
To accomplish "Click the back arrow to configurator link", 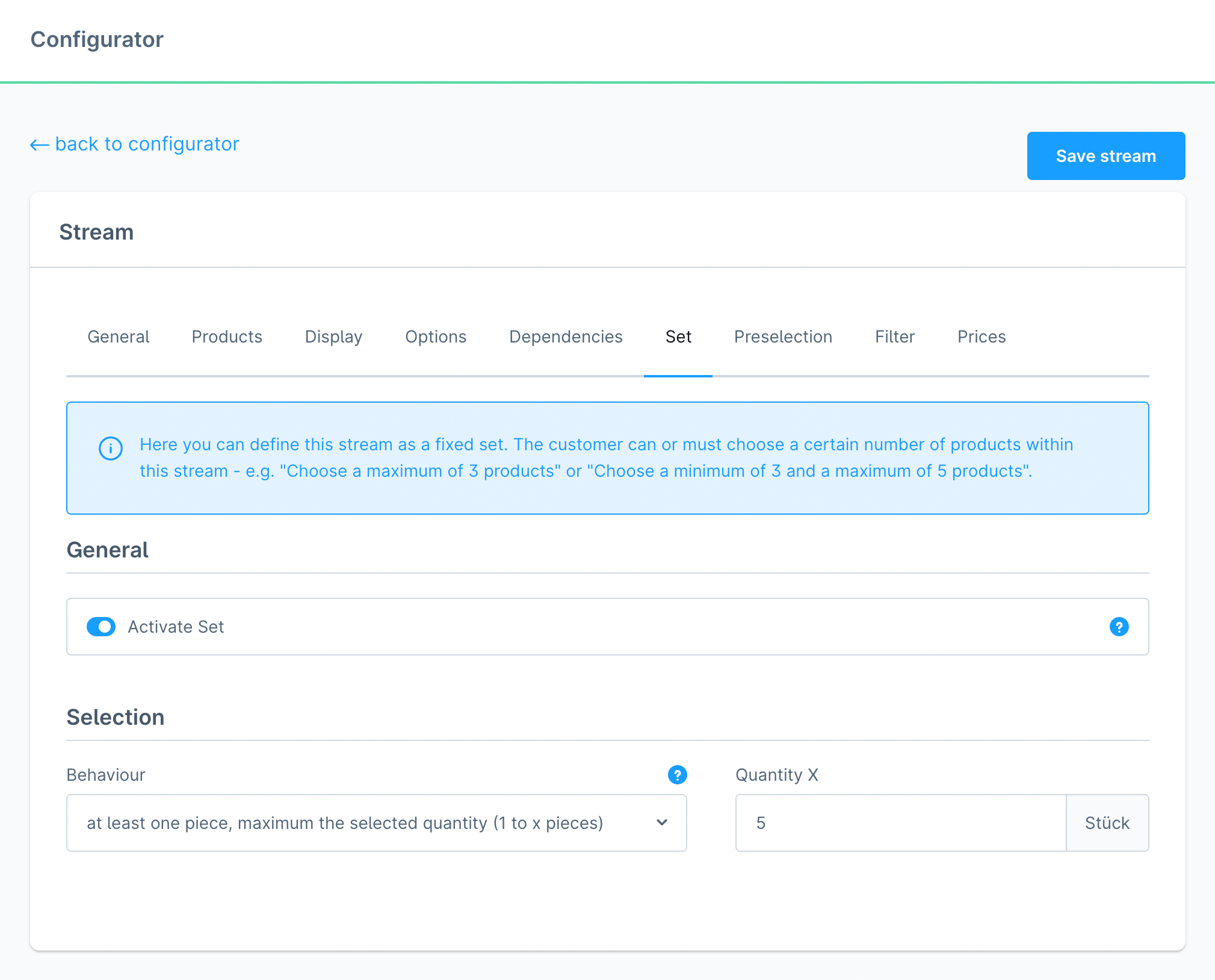I will tap(134, 144).
